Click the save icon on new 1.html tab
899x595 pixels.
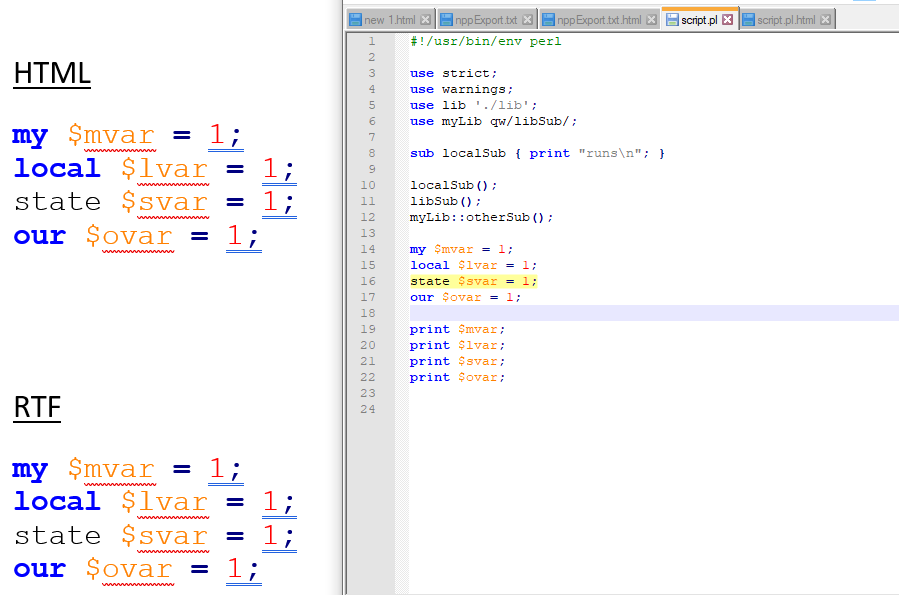tap(355, 19)
